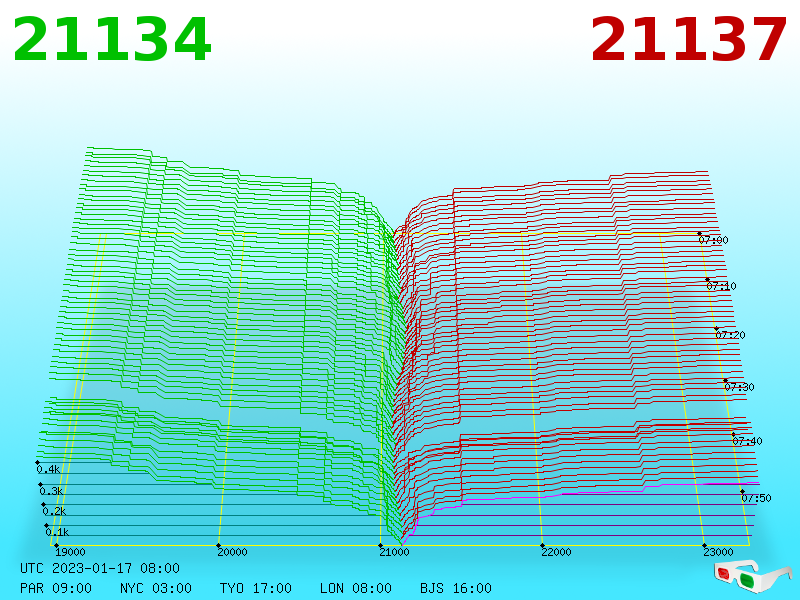Click the 07:20 time marker

(x=731, y=335)
